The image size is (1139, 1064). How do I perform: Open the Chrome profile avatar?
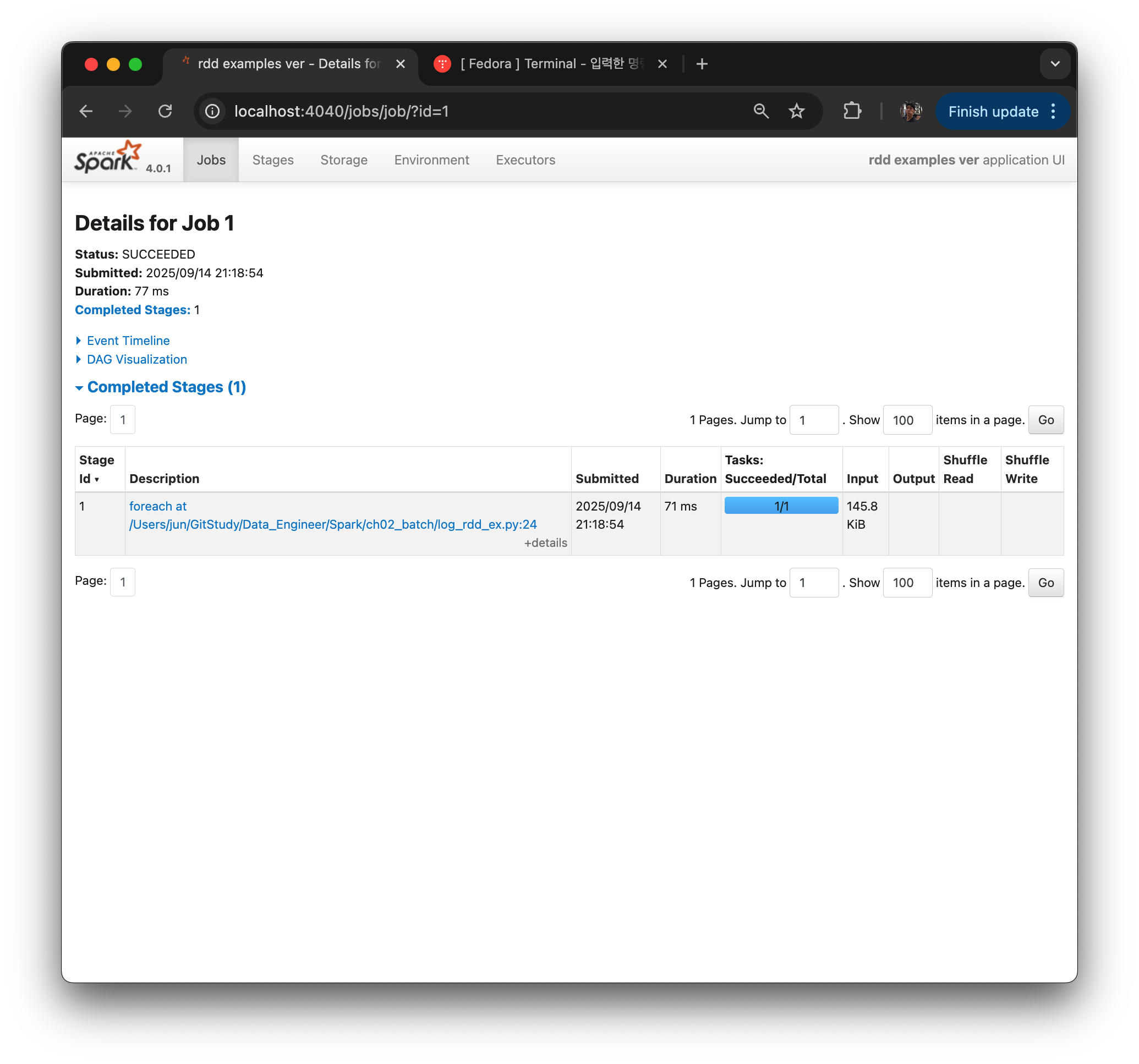point(911,111)
